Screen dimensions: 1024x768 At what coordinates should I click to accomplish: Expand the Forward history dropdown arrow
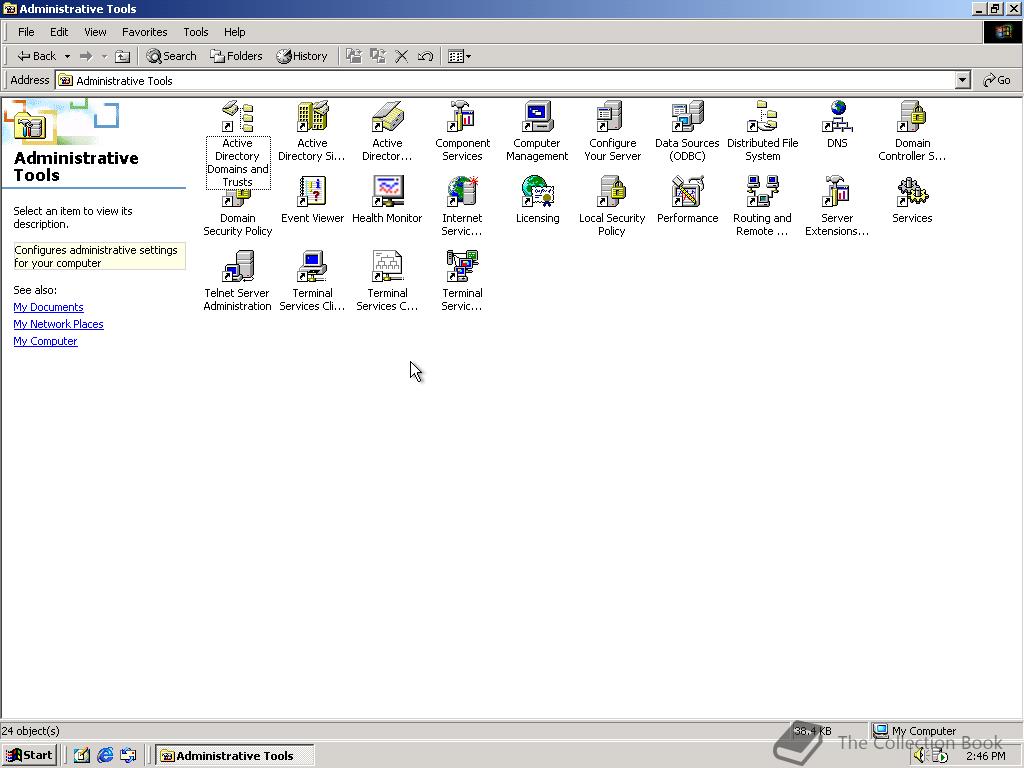pyautogui.click(x=104, y=56)
